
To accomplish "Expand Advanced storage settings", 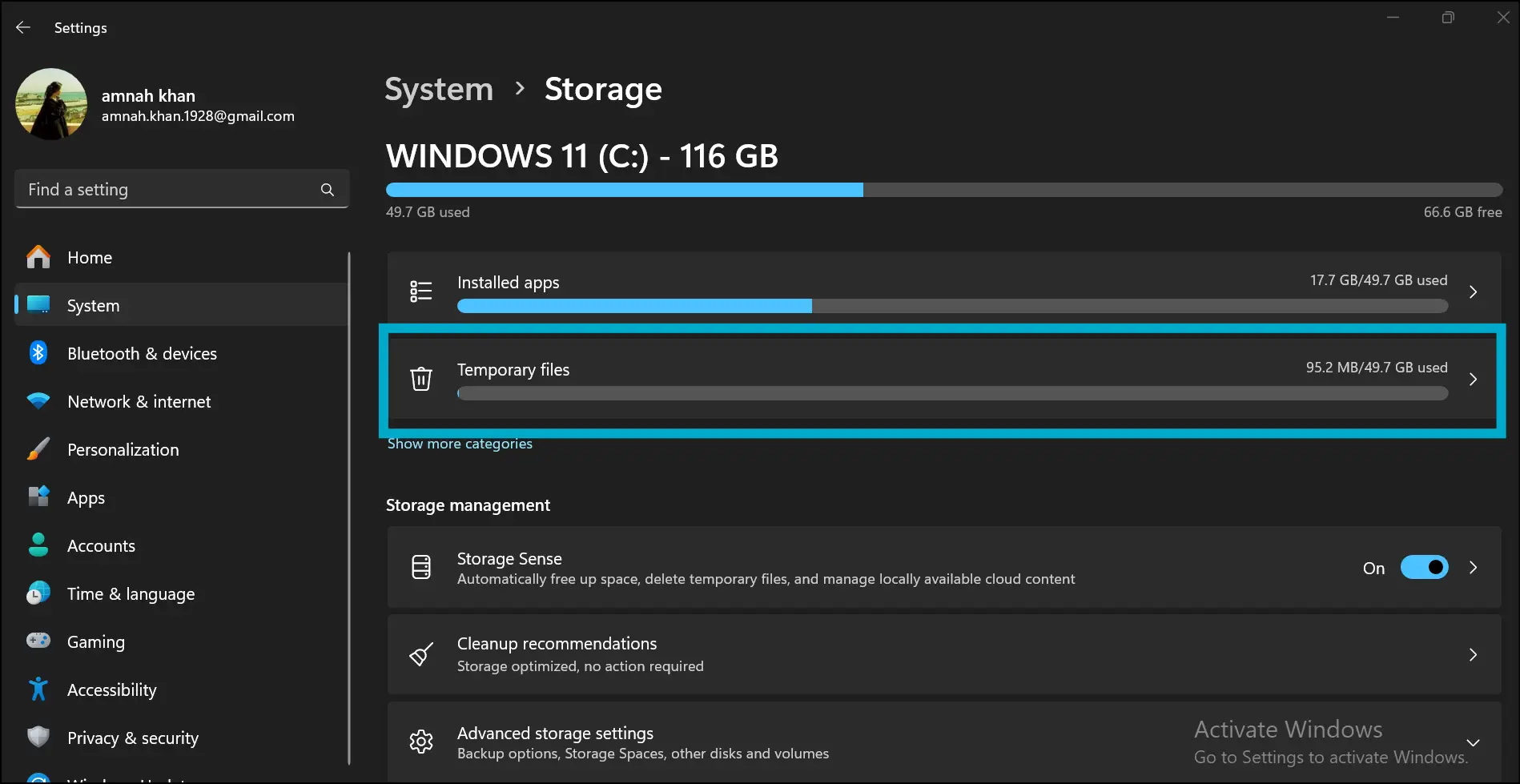I will [1474, 742].
